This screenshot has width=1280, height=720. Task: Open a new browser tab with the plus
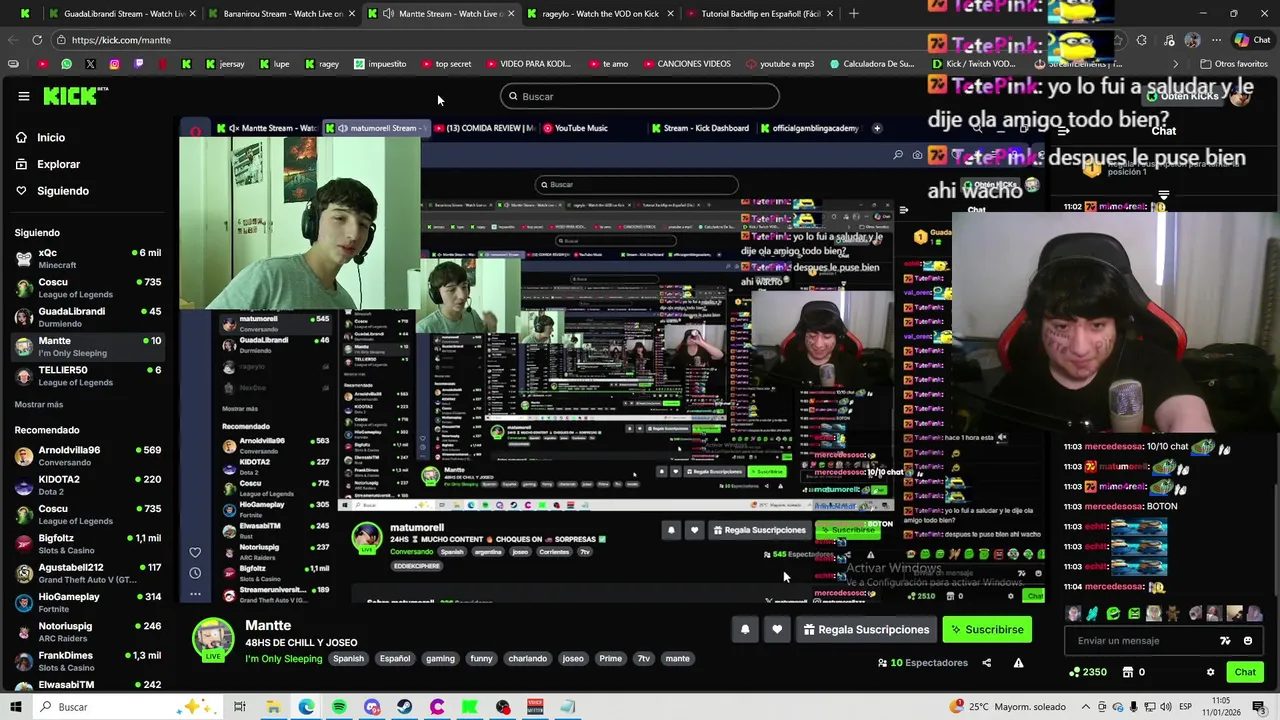(x=853, y=14)
